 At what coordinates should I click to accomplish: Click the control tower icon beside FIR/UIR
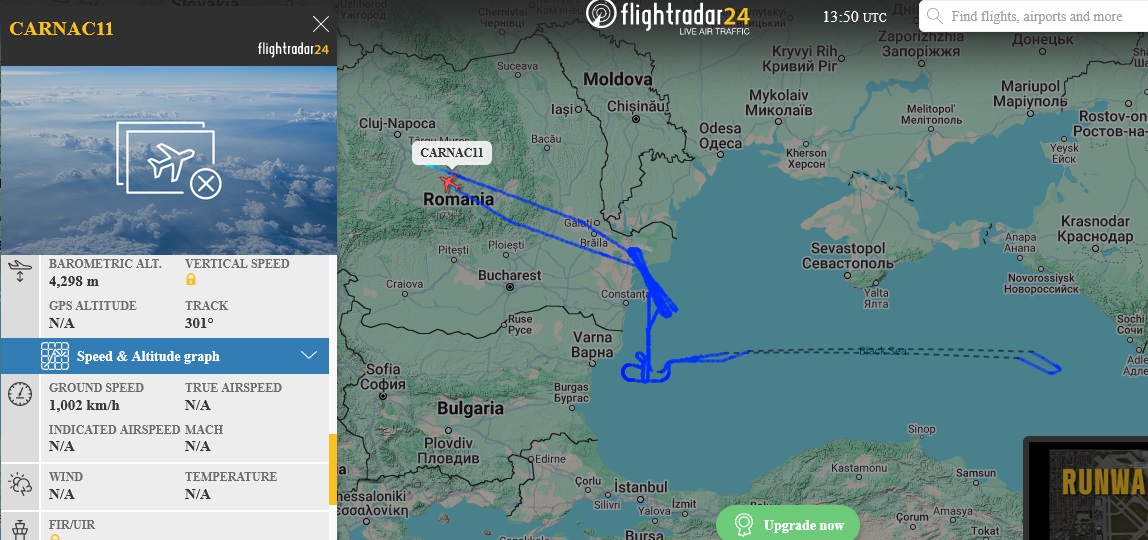click(x=20, y=528)
